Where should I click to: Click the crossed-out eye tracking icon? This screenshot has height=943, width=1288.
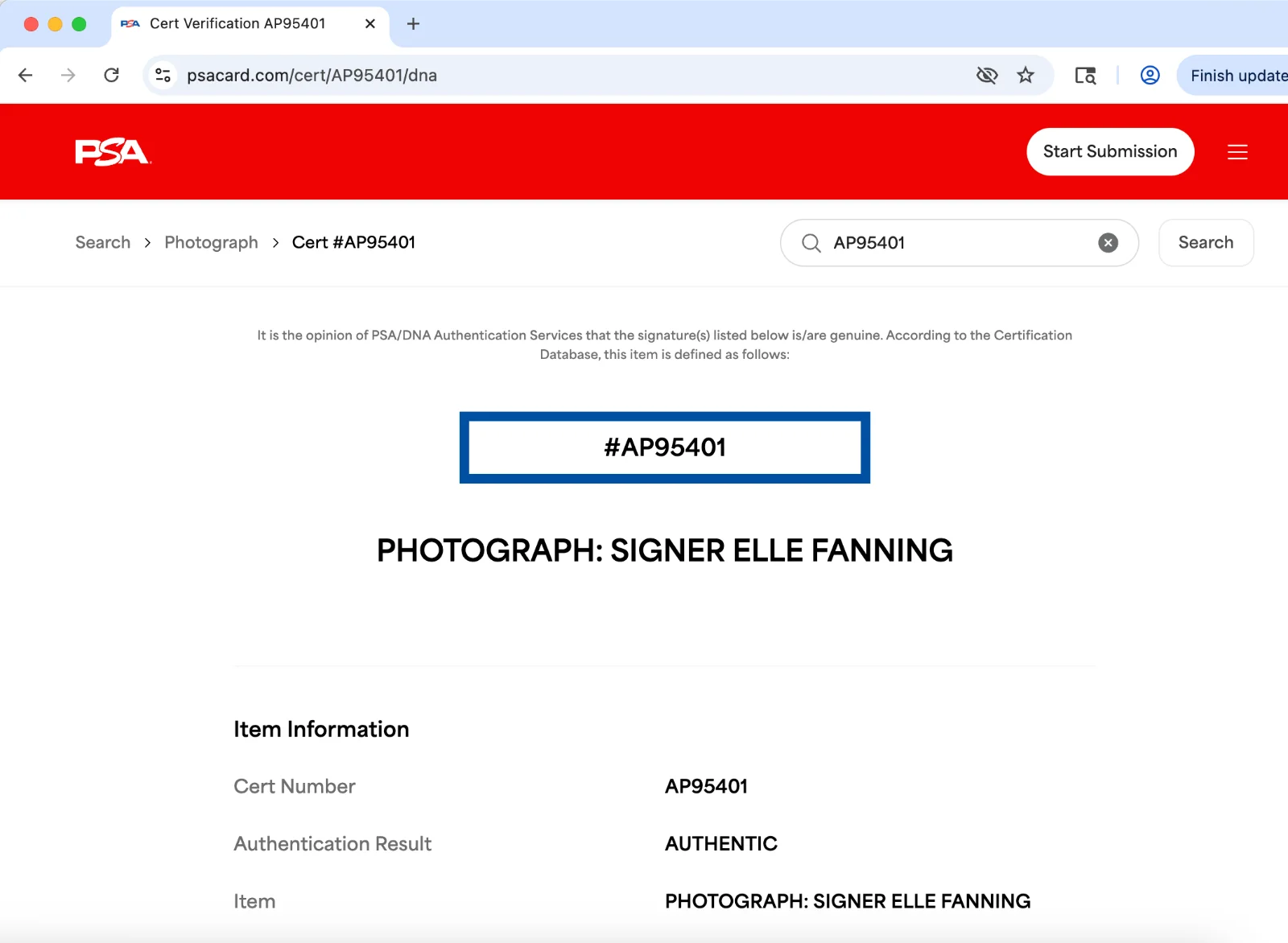[x=987, y=75]
